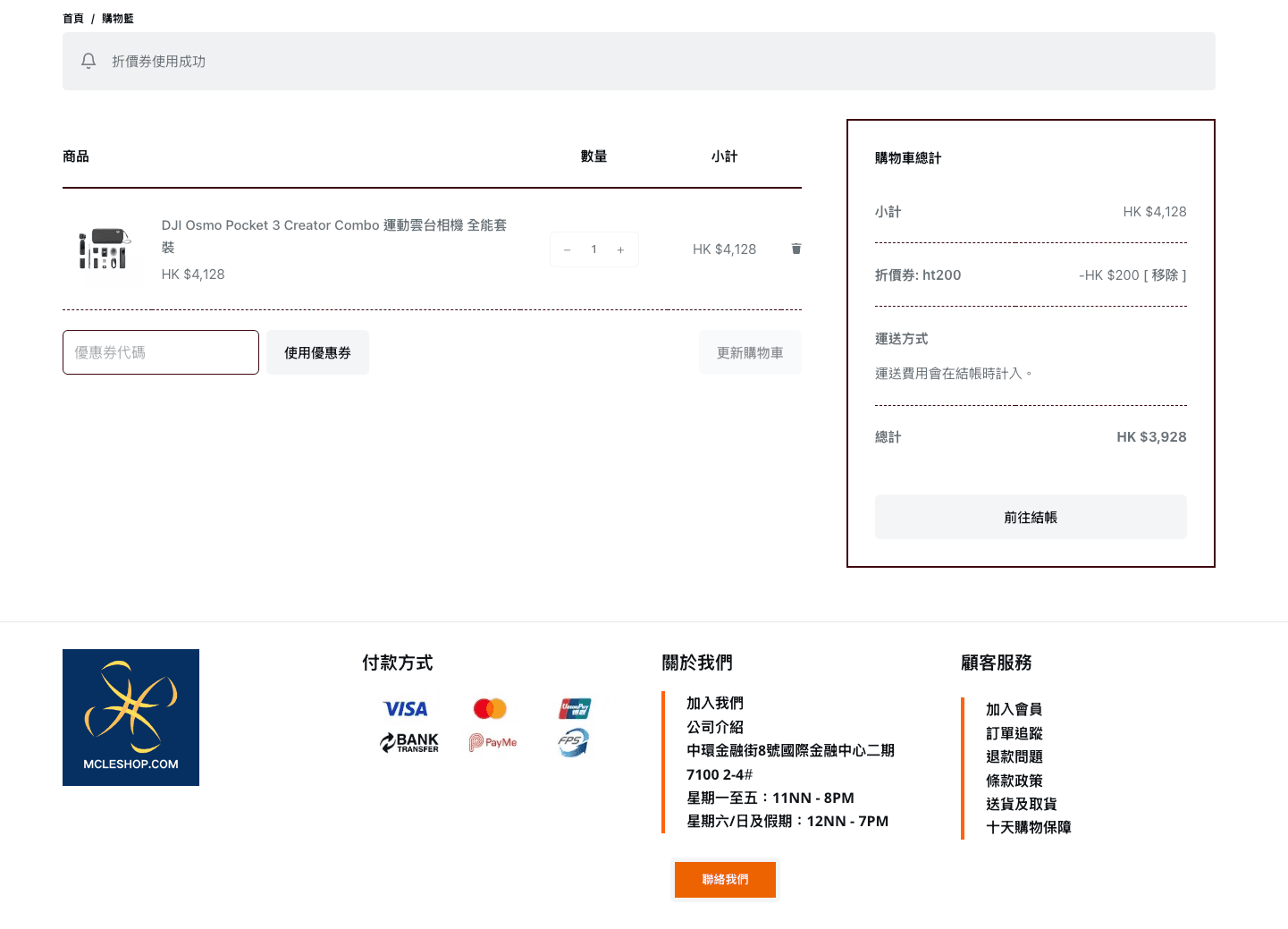This screenshot has height=929, width=1288.
Task: Click the 優惠券代碼 coupon input field
Action: pyautogui.click(x=161, y=352)
